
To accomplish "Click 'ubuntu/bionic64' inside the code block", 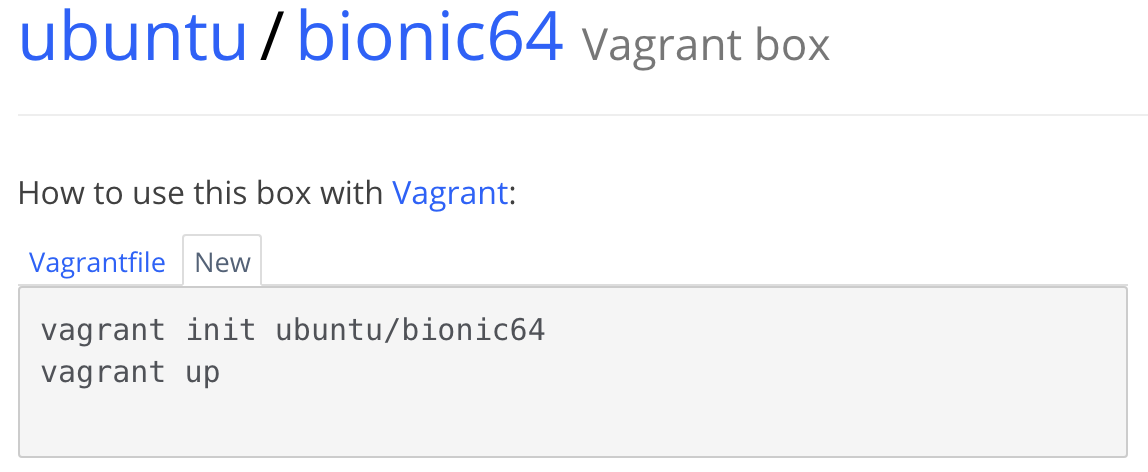I will tap(411, 331).
